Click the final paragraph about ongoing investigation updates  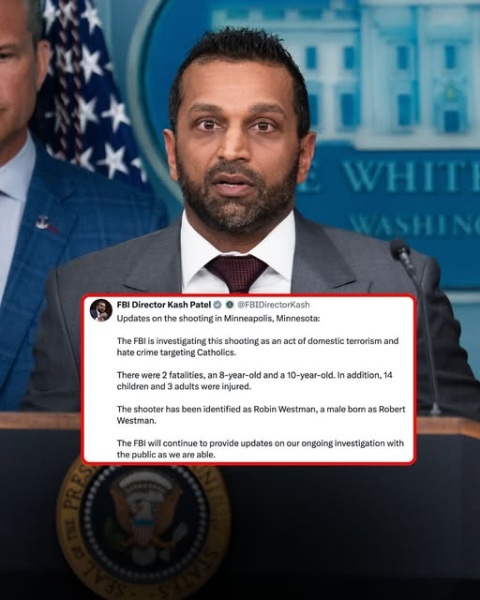pyautogui.click(x=260, y=448)
